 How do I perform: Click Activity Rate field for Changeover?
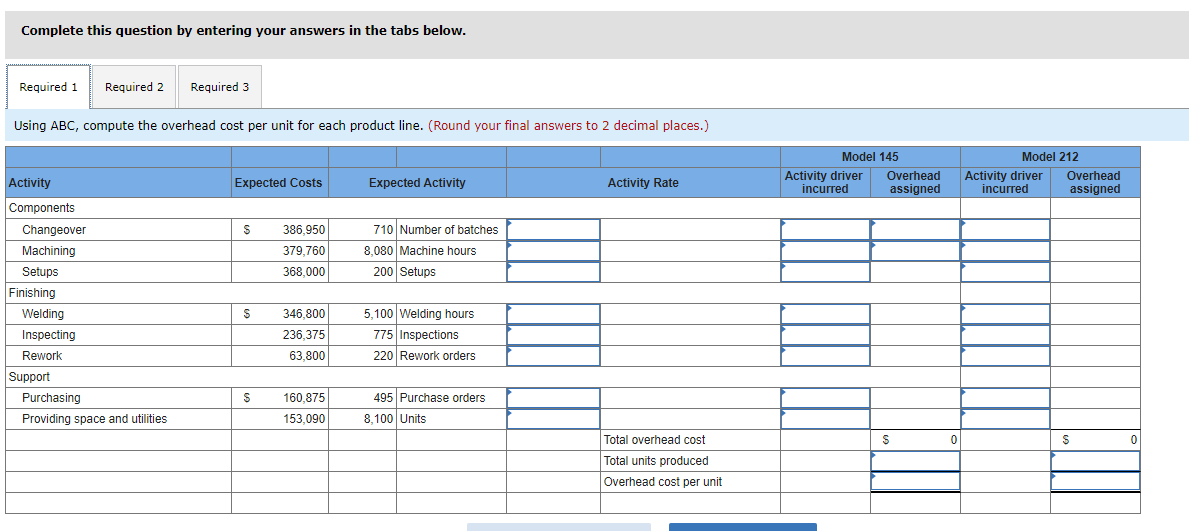(554, 229)
